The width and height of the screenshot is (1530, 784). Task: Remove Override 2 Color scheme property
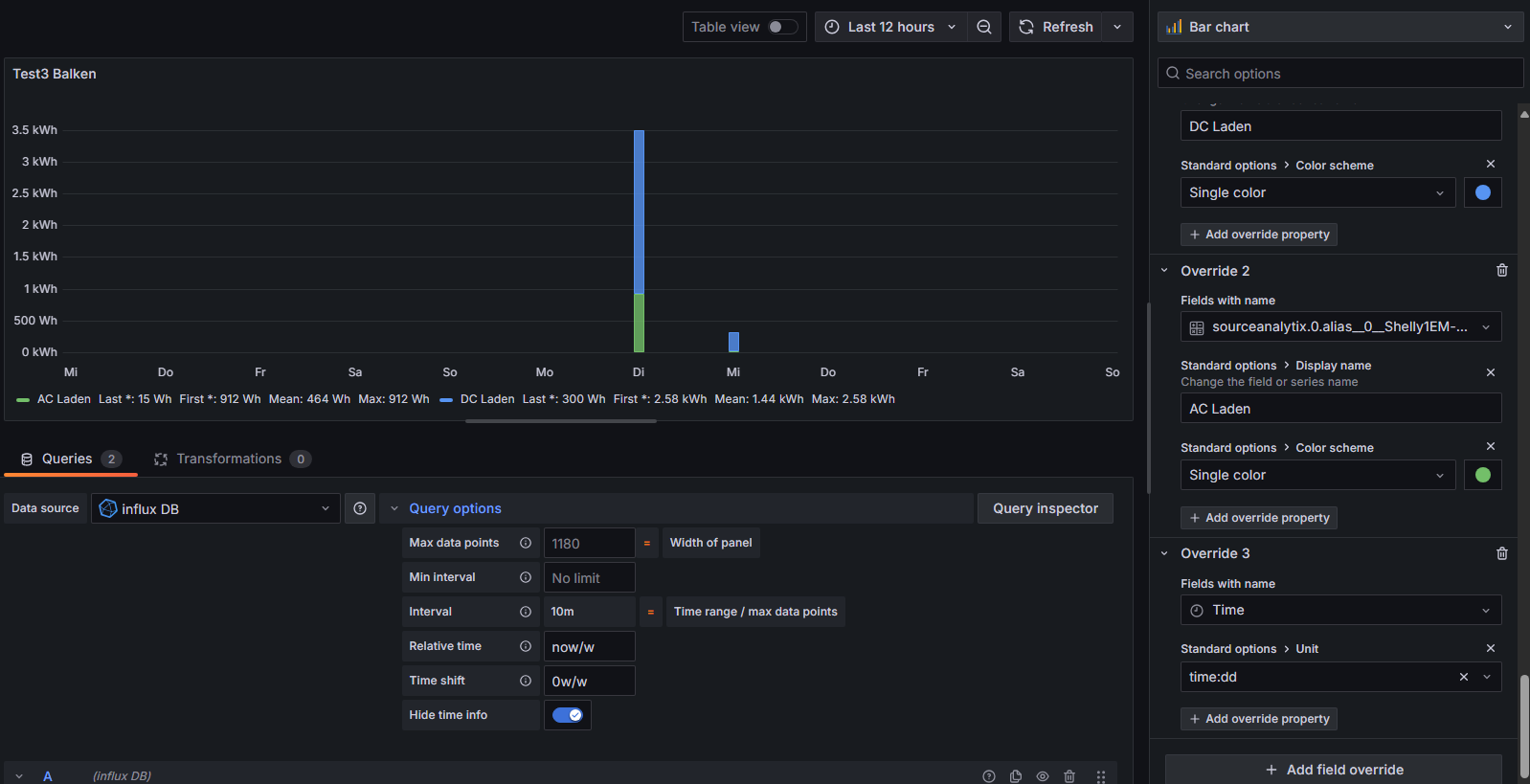click(x=1491, y=446)
